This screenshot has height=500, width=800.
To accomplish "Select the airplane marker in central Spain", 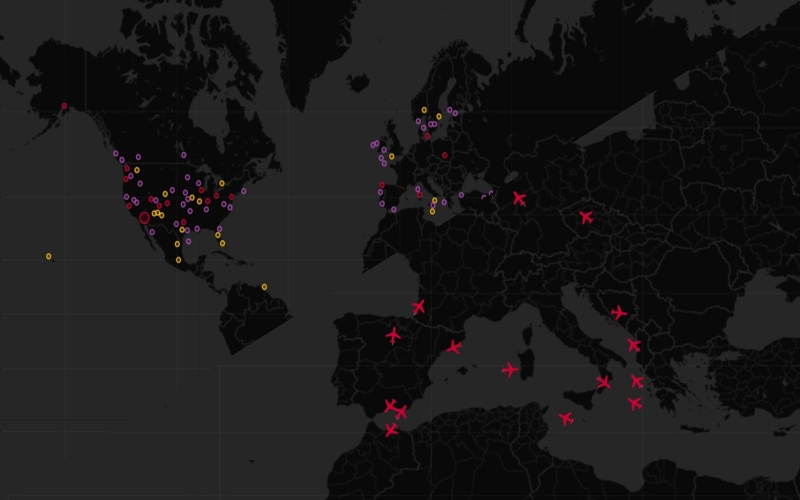I will [x=393, y=336].
